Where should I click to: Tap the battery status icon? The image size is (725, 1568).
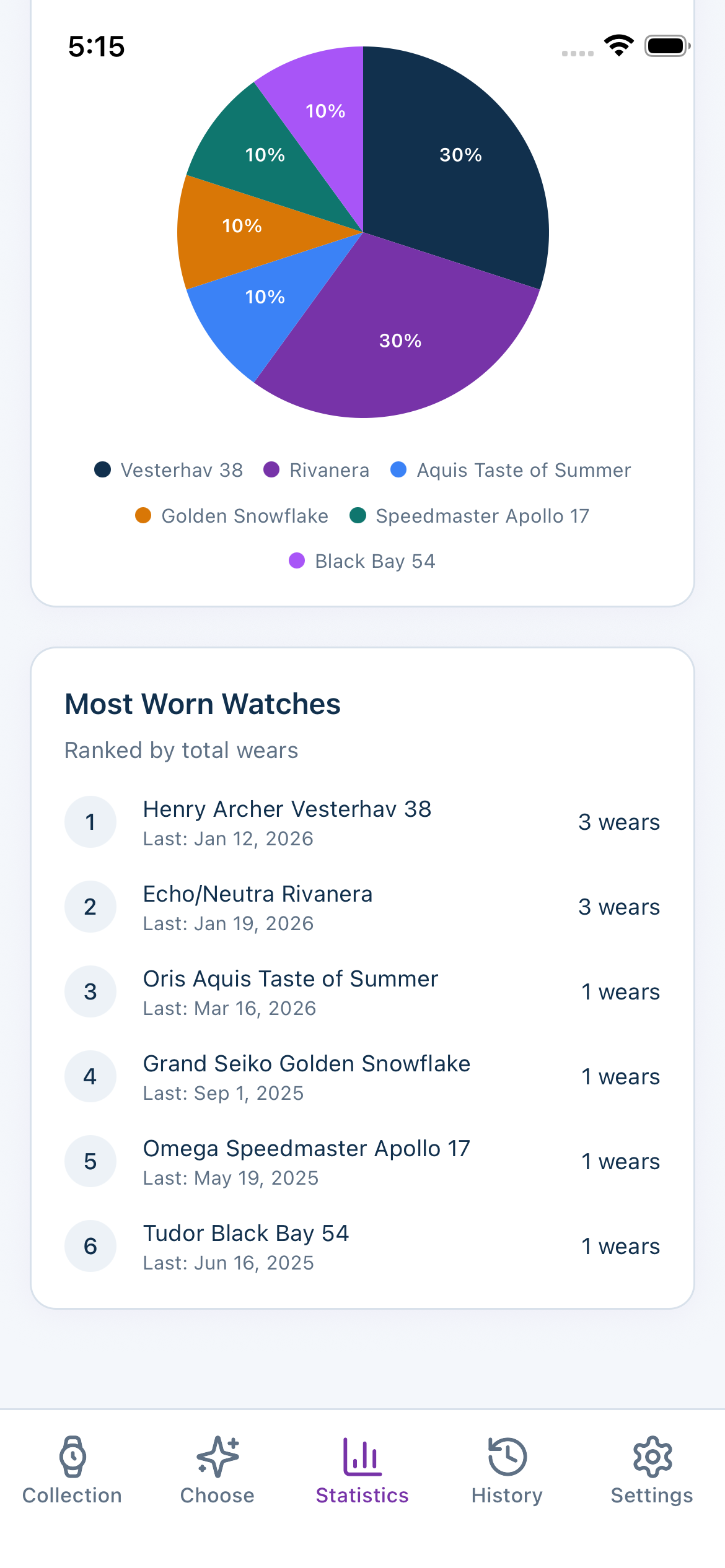coord(667,46)
